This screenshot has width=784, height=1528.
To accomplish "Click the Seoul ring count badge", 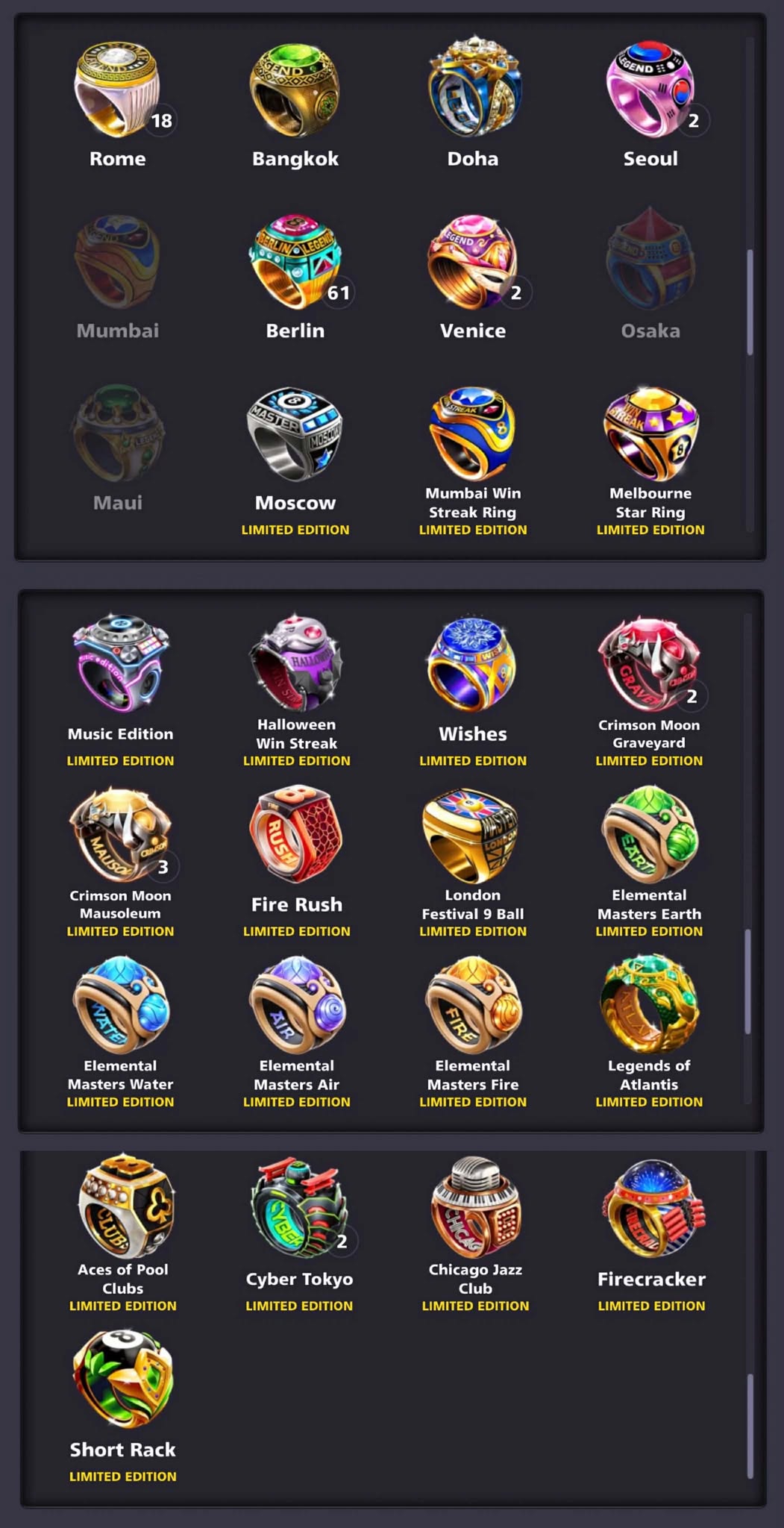I will tap(694, 121).
